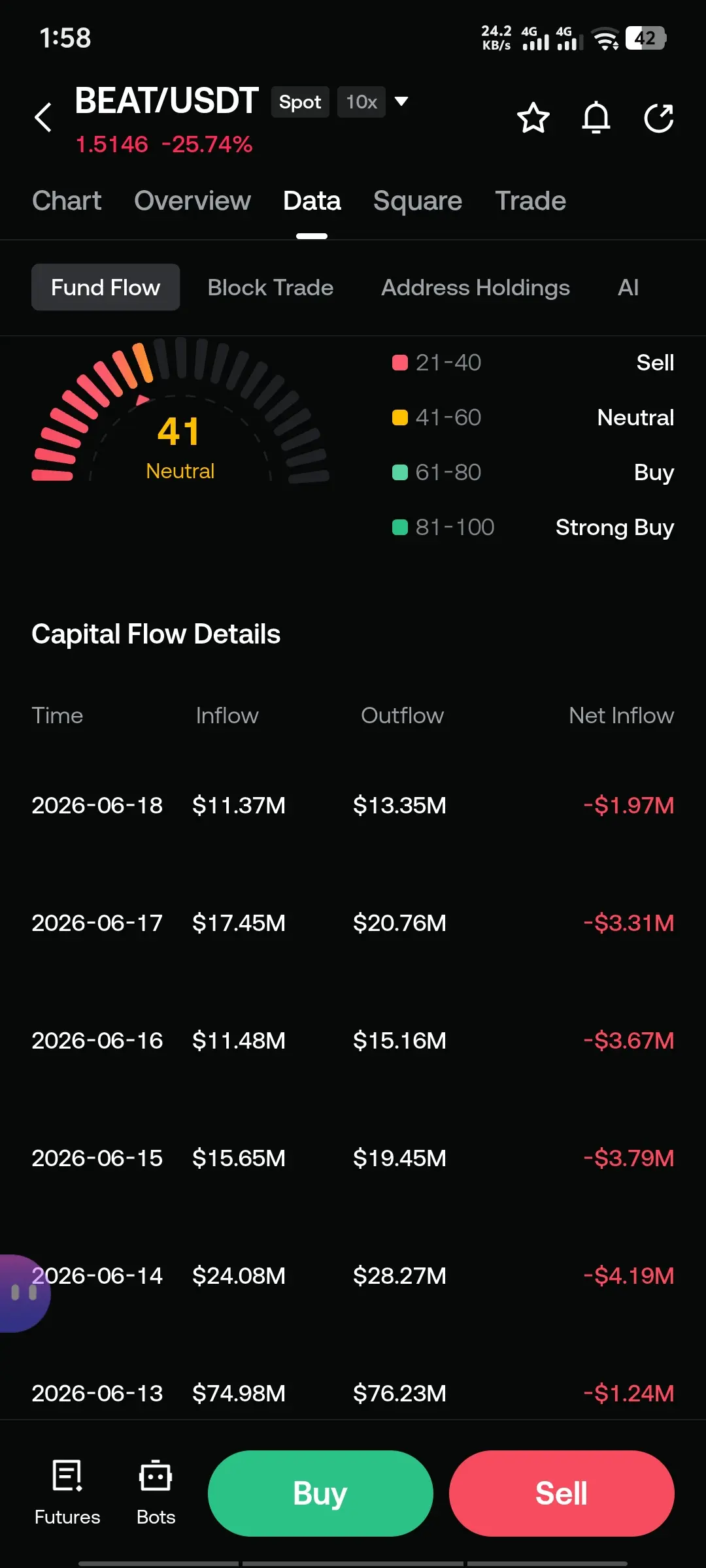The image size is (706, 1568).
Task: Tap the Wi-Fi status bar icon
Action: (605, 39)
